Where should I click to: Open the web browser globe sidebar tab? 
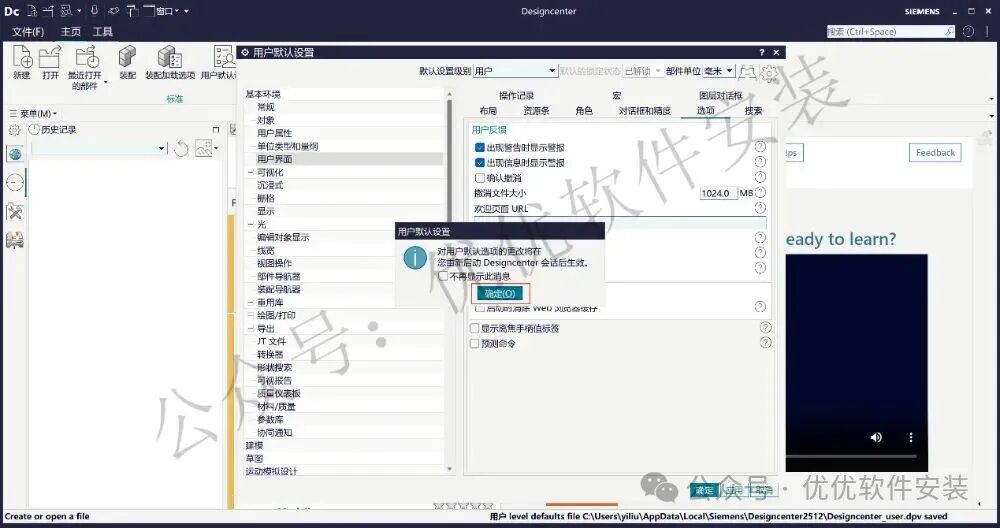pos(15,154)
